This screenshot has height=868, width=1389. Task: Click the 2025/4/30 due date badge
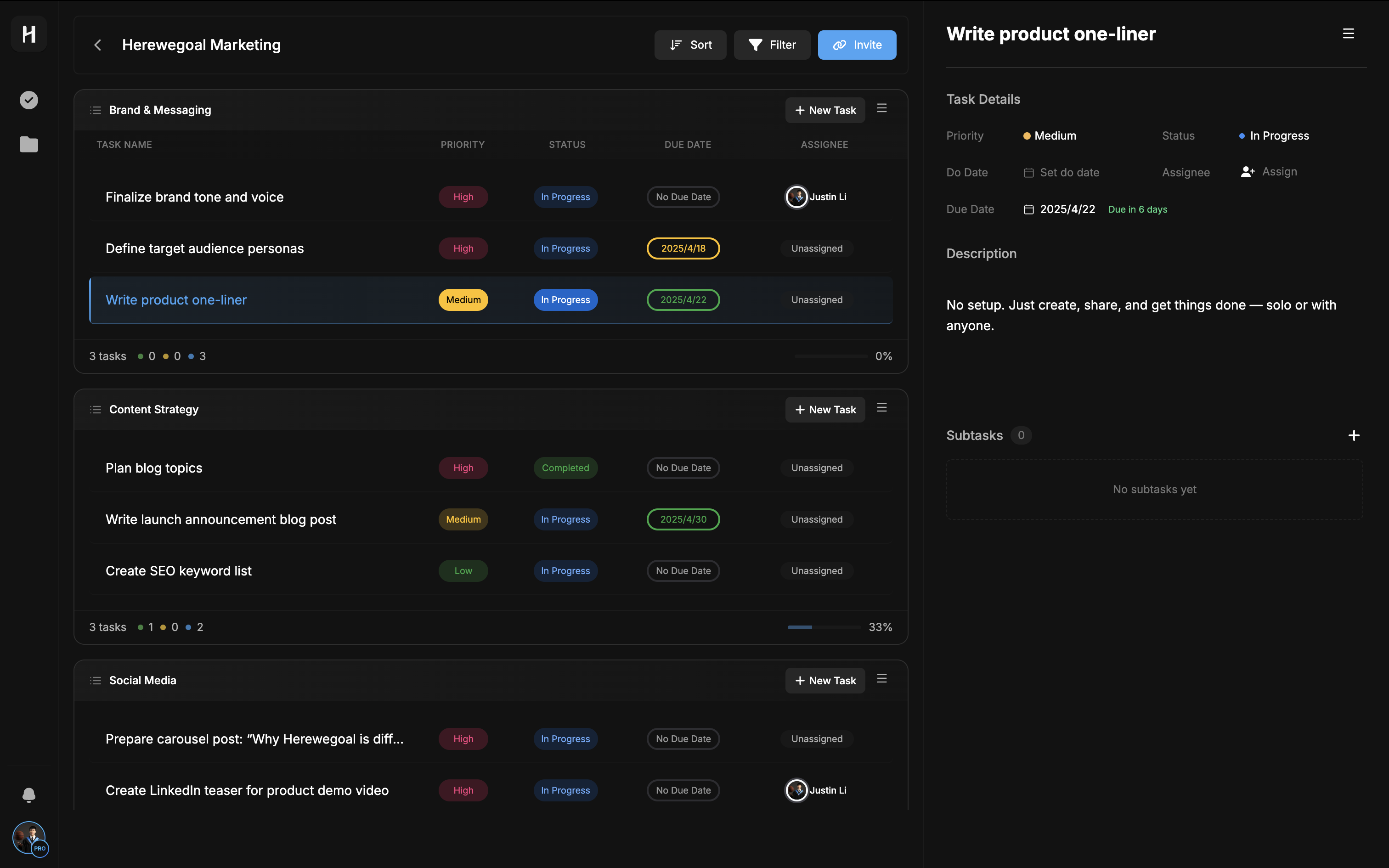point(683,519)
